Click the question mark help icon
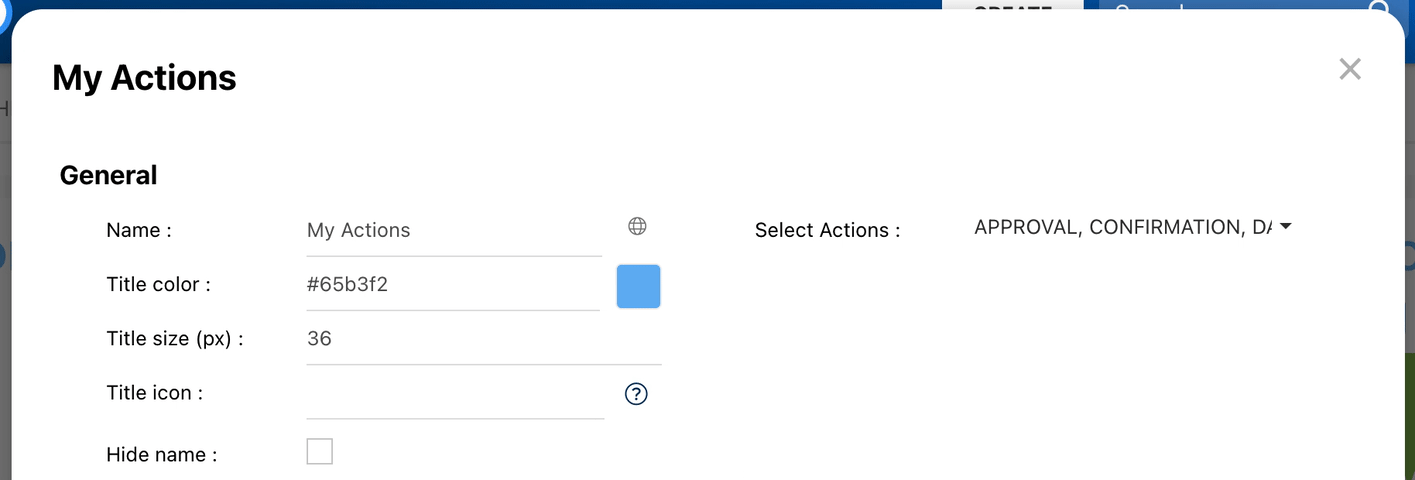Screen dimensions: 1415x480 pyautogui.click(x=636, y=394)
